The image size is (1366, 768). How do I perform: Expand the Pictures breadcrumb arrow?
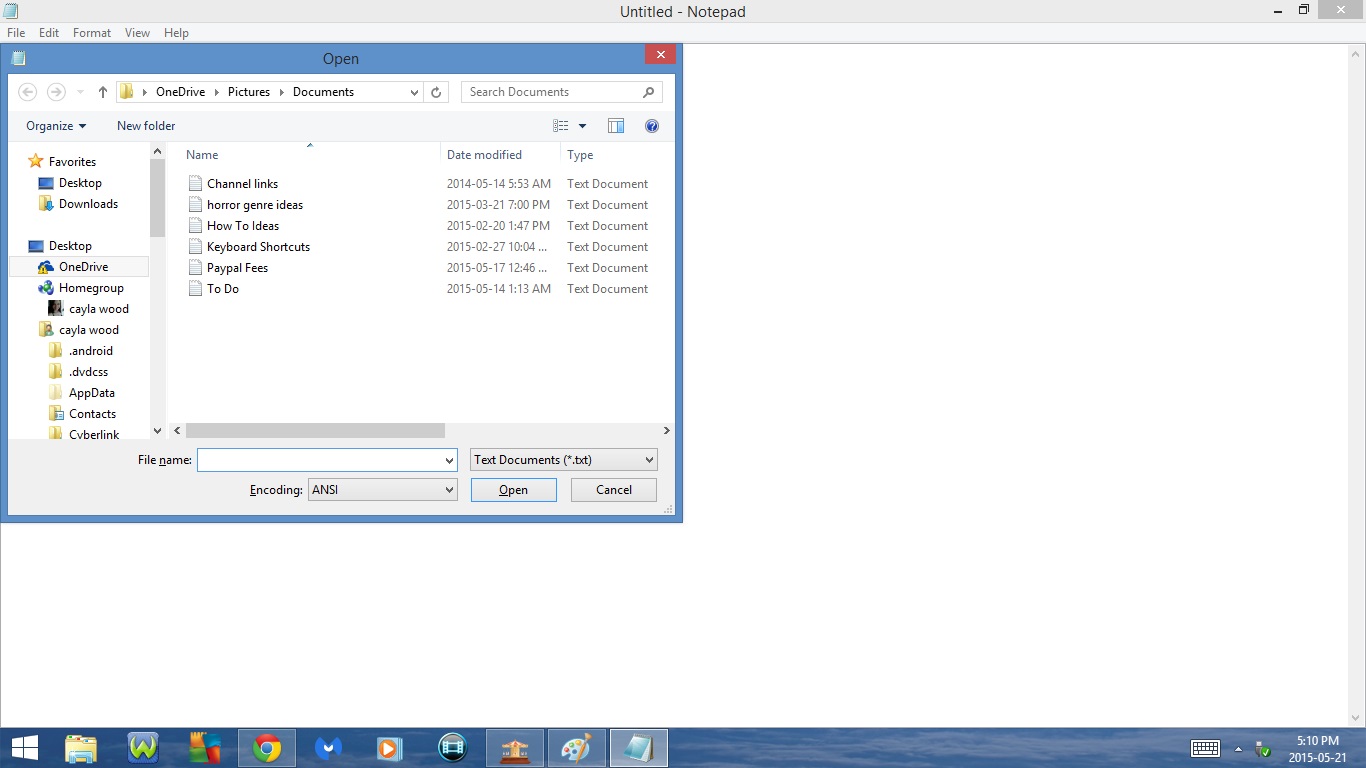tap(282, 92)
